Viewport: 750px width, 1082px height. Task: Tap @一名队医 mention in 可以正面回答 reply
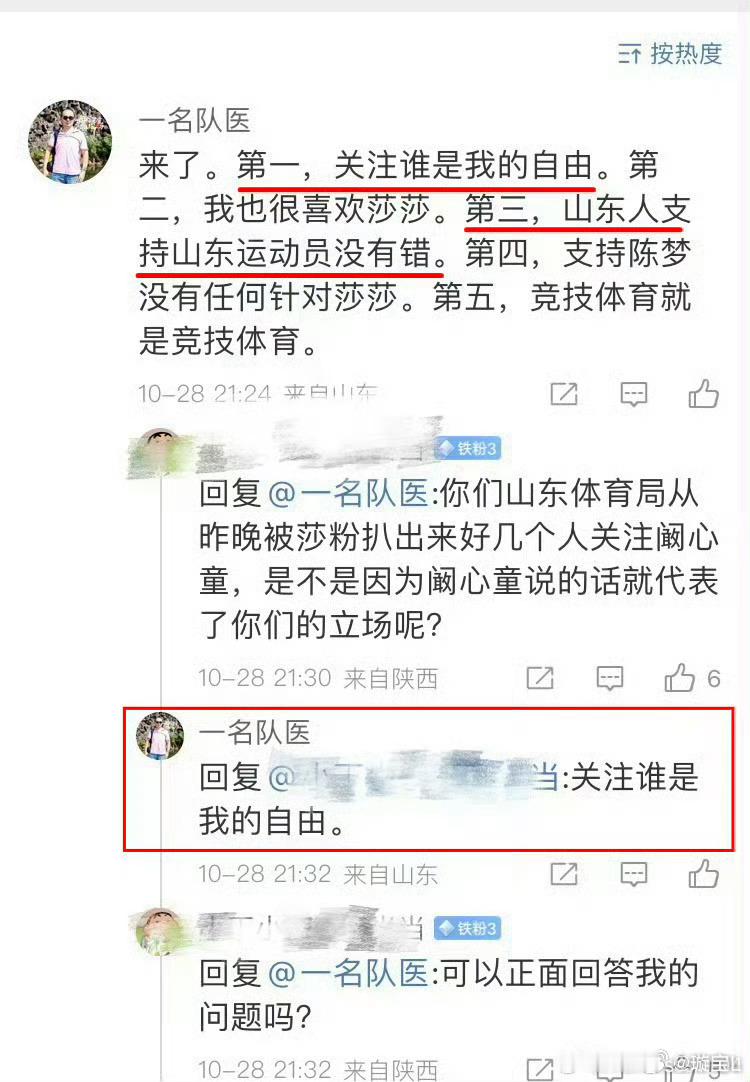pyautogui.click(x=348, y=973)
